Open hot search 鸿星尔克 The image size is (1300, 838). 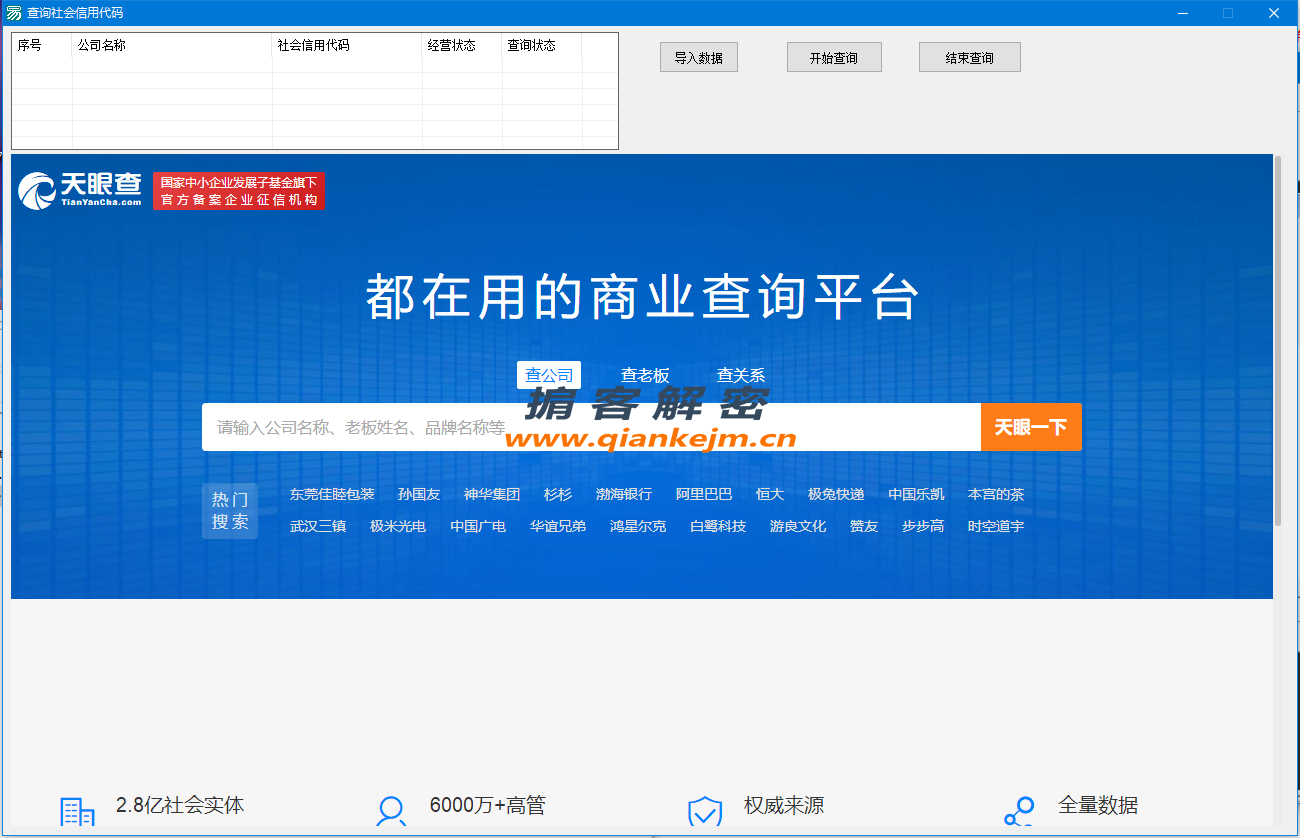[638, 526]
